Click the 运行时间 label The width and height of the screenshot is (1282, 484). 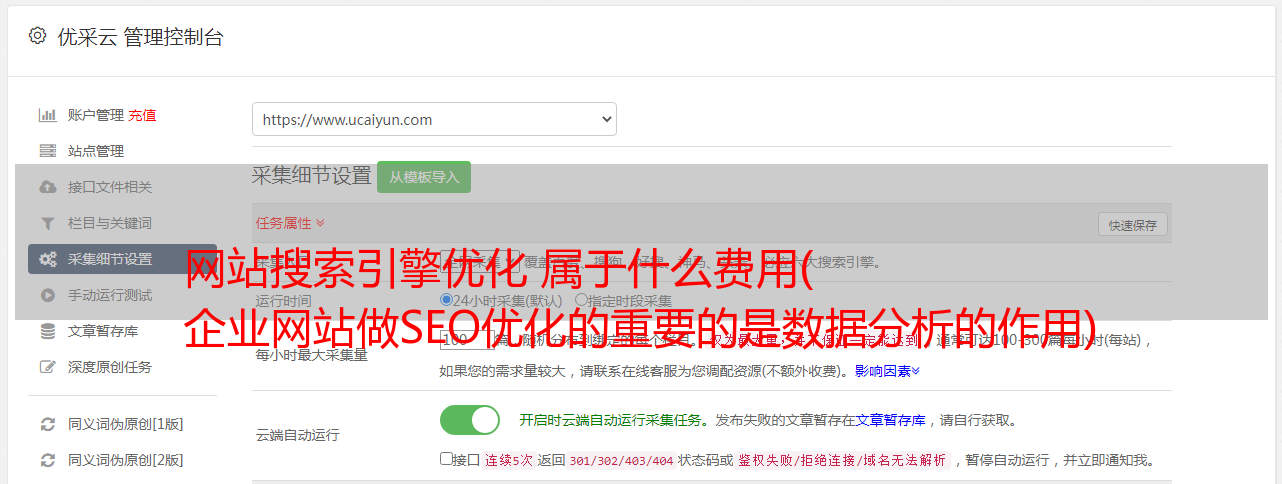coord(283,300)
